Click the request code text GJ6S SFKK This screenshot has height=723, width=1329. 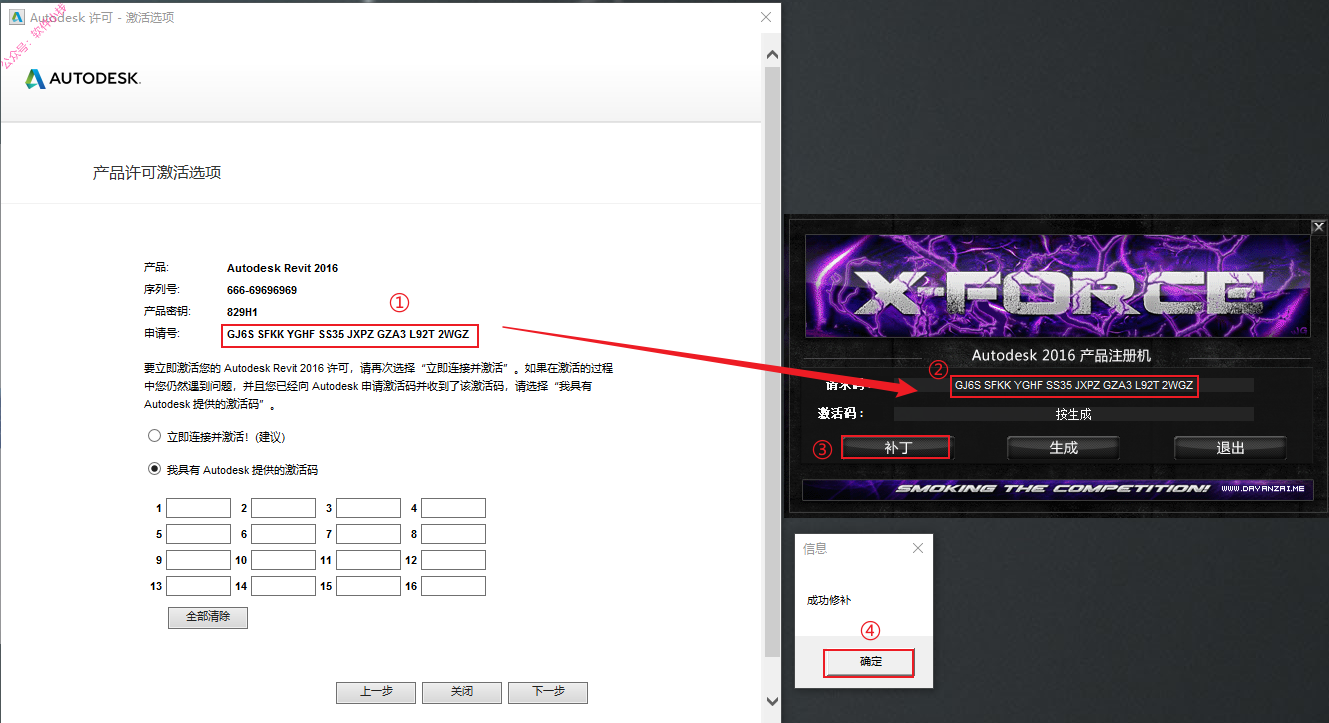348,333
